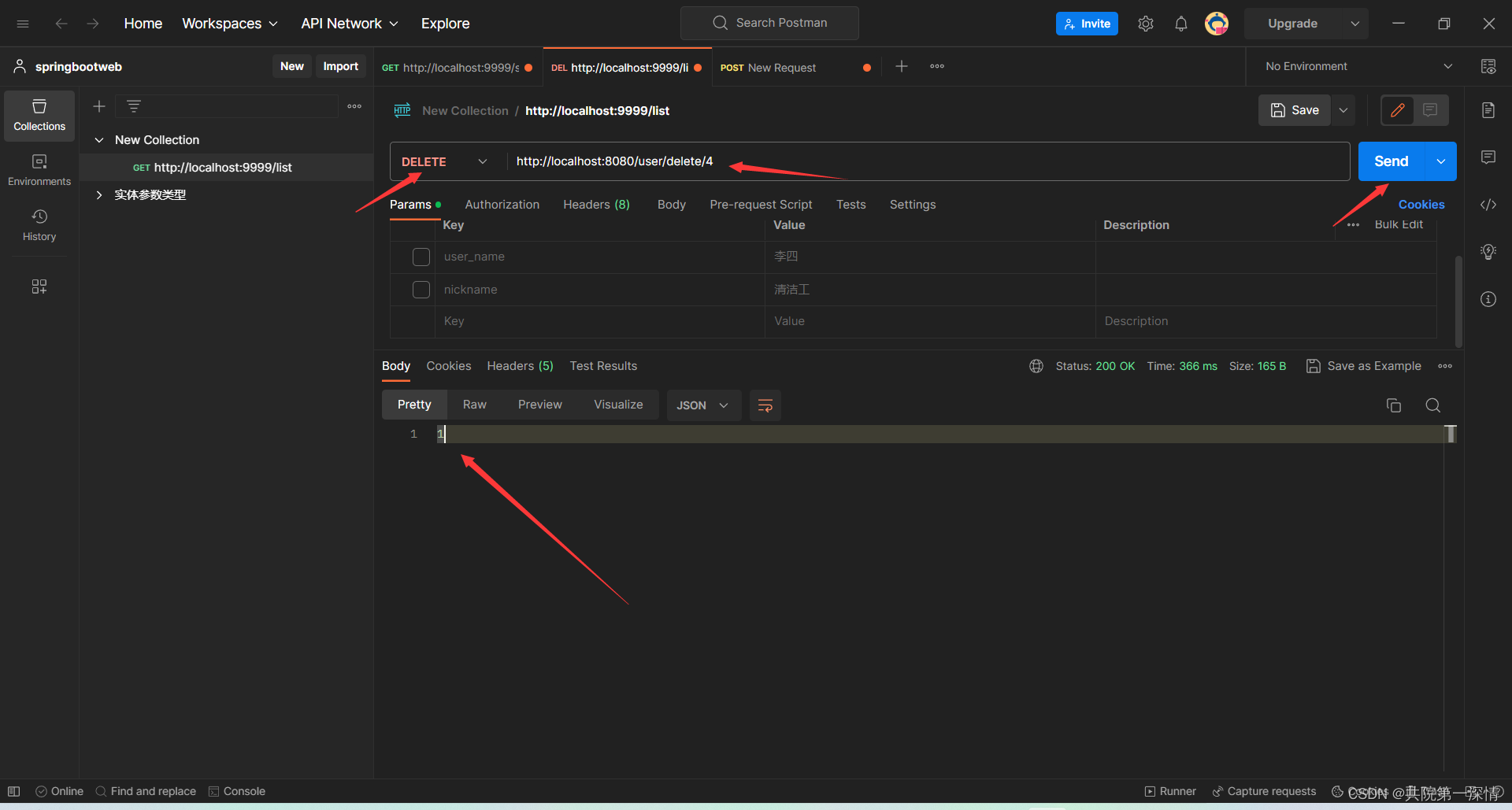The width and height of the screenshot is (1512, 810).
Task: Open the Collections sidebar panel
Action: pos(39,116)
